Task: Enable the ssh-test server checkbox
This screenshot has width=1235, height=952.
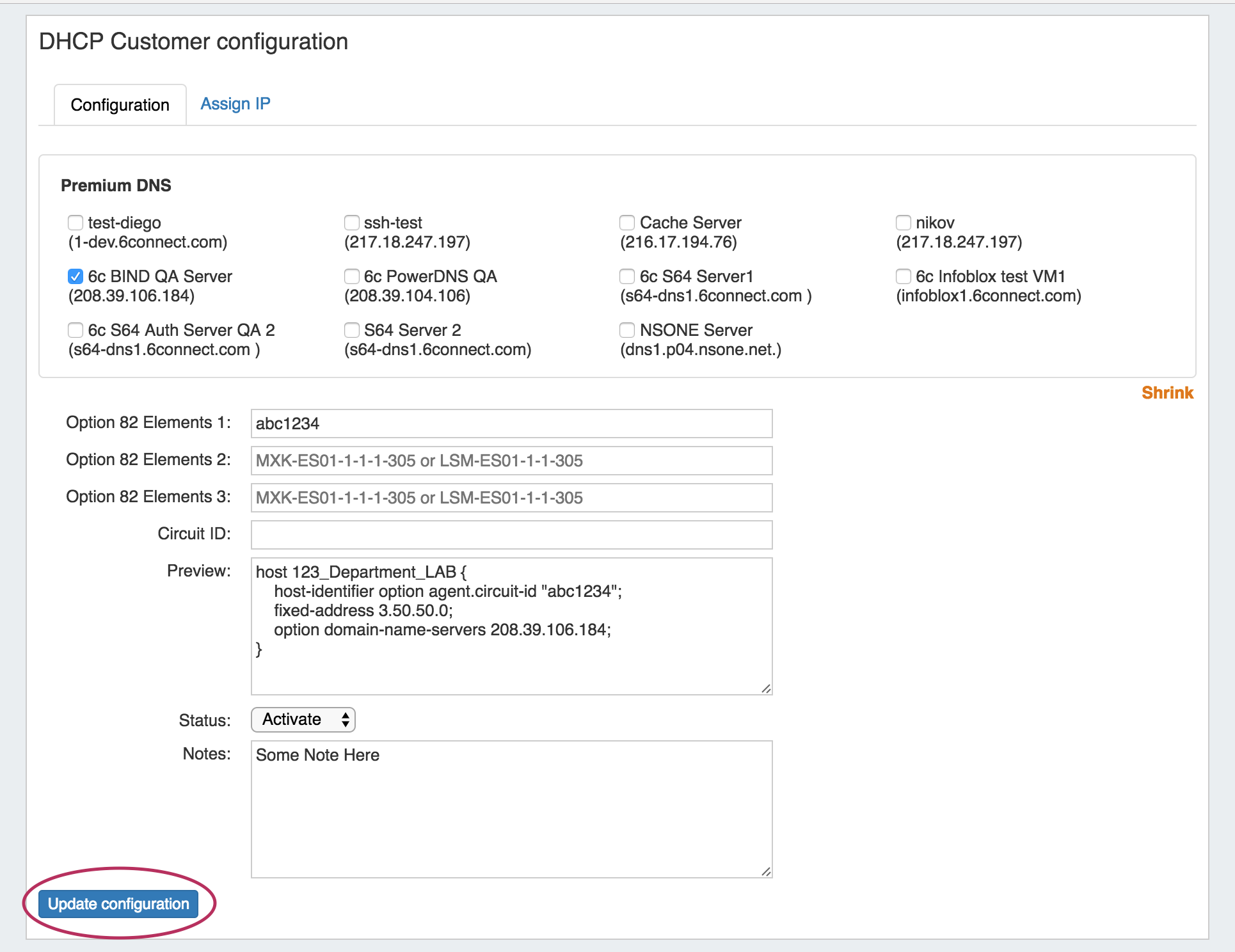Action: [351, 223]
